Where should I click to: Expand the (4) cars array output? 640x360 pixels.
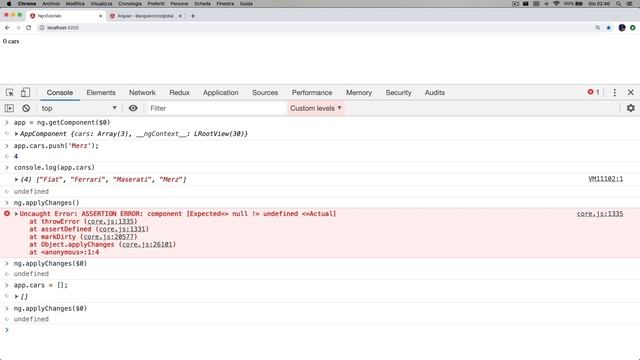[16, 180]
